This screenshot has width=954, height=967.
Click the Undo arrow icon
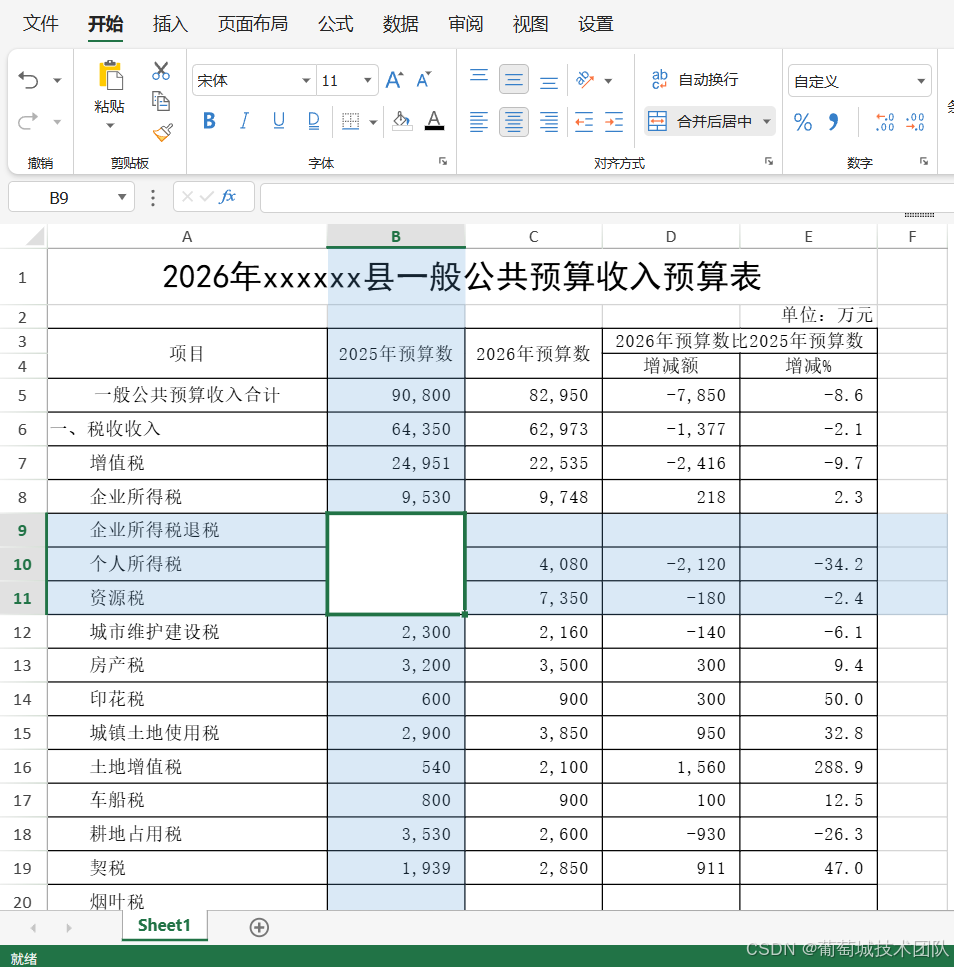28,80
